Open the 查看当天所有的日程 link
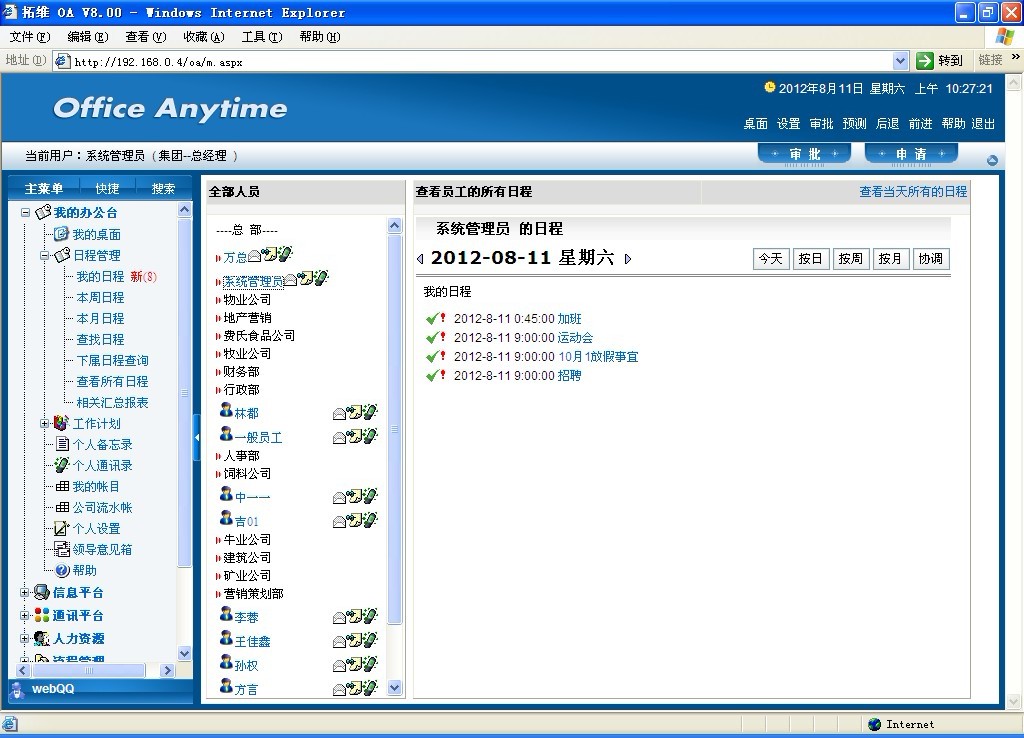 913,192
